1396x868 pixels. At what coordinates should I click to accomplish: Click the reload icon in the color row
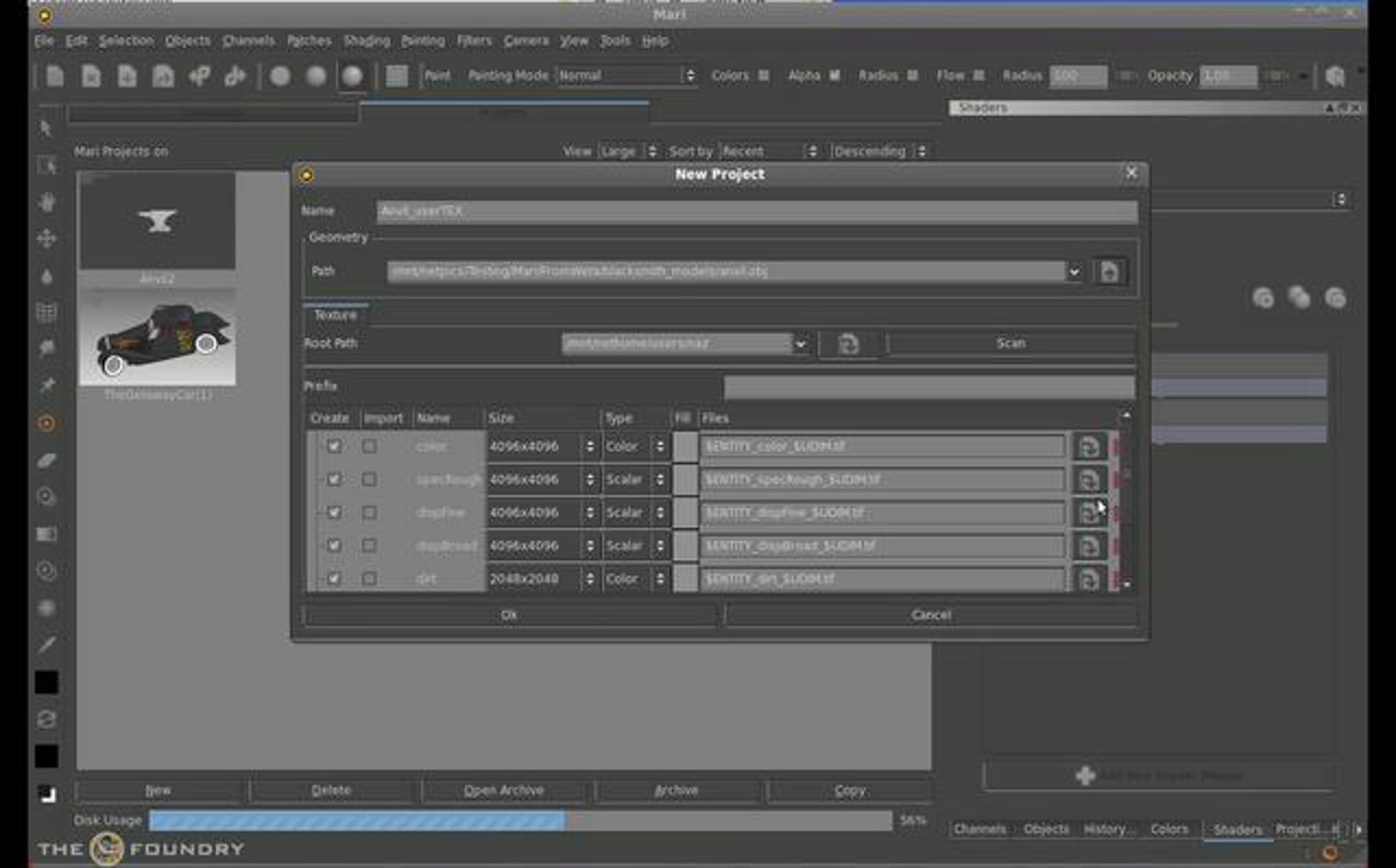(x=1089, y=446)
